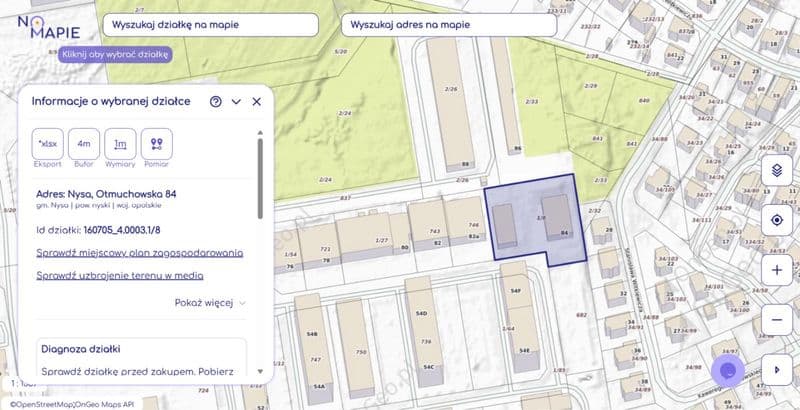Close the parcel information panel
The image size is (800, 410).
pos(257,101)
